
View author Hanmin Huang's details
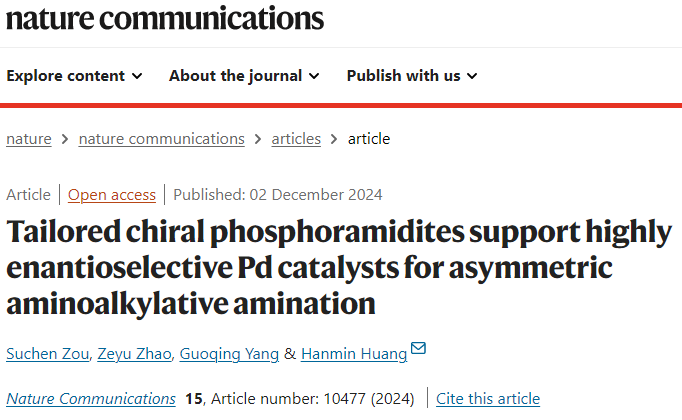pyautogui.click(x=354, y=353)
